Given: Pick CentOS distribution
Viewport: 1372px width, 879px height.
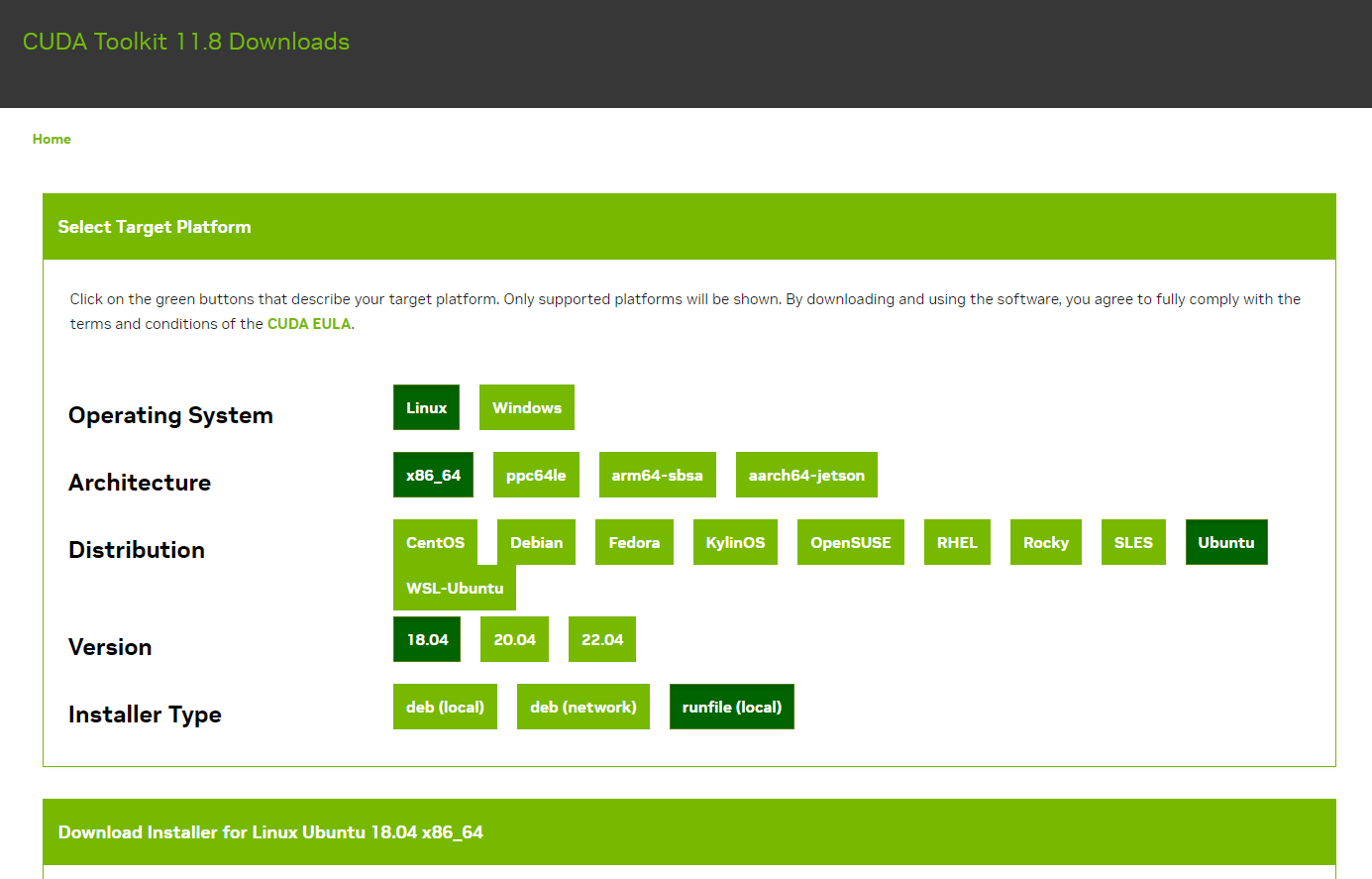Looking at the screenshot, I should tap(435, 542).
